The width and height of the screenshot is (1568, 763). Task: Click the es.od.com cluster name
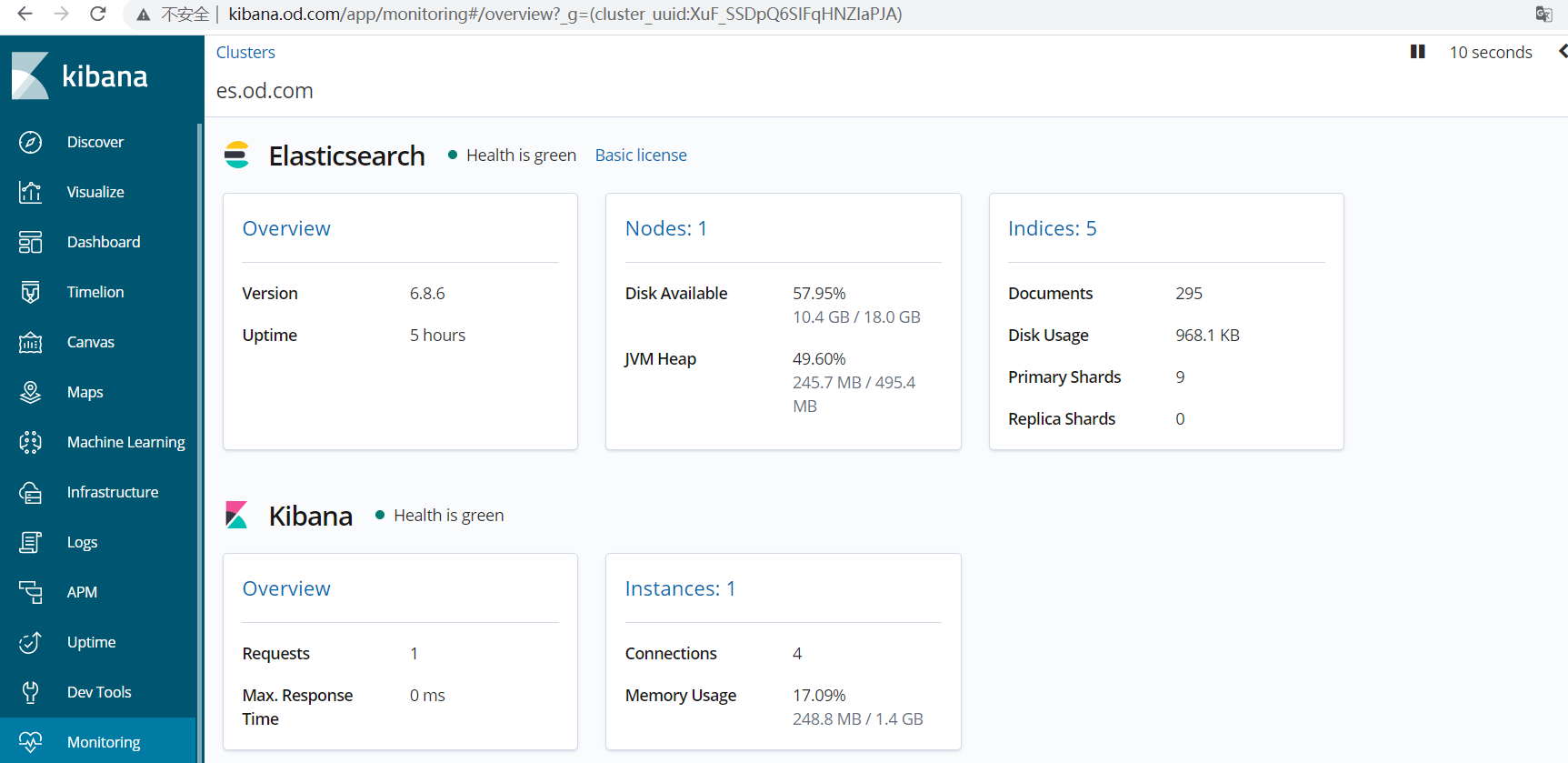[265, 91]
